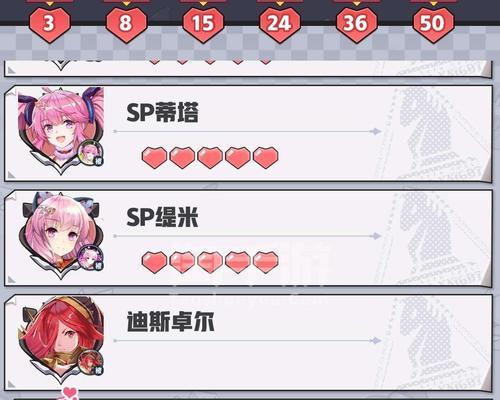Click the SP缇米 name label
The height and width of the screenshot is (400, 500).
pyautogui.click(x=162, y=217)
